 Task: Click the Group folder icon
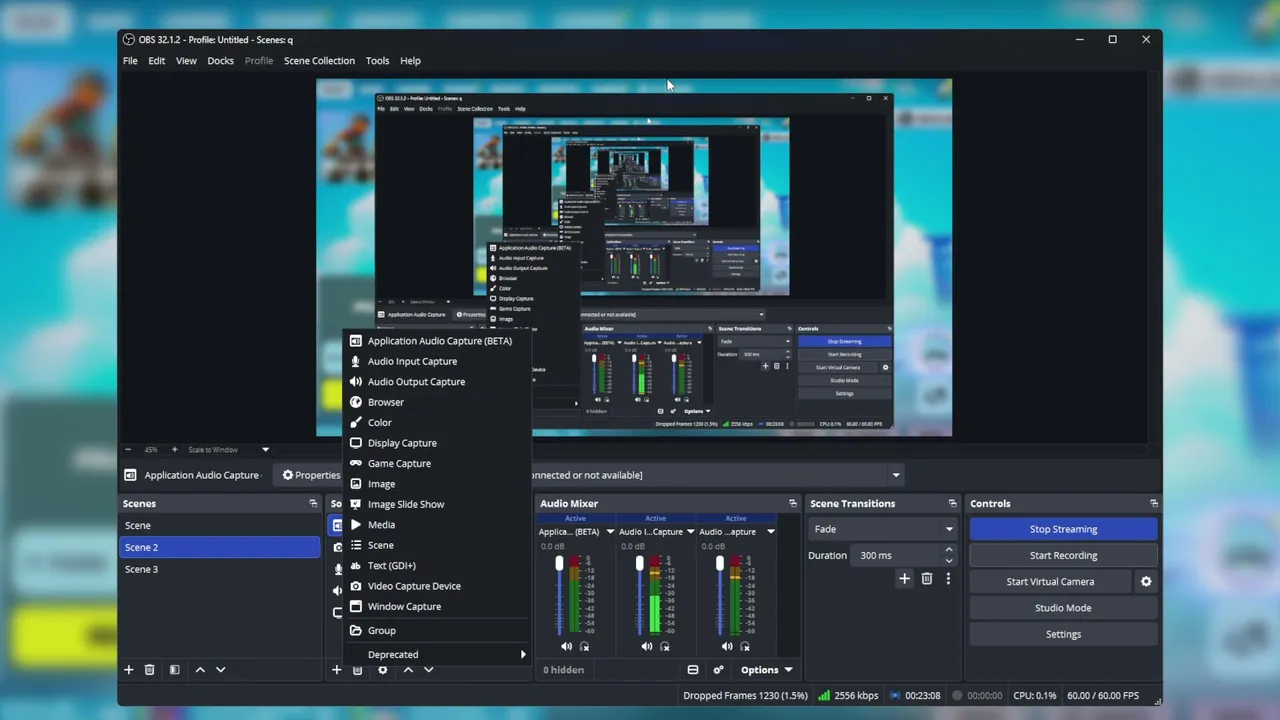355,631
